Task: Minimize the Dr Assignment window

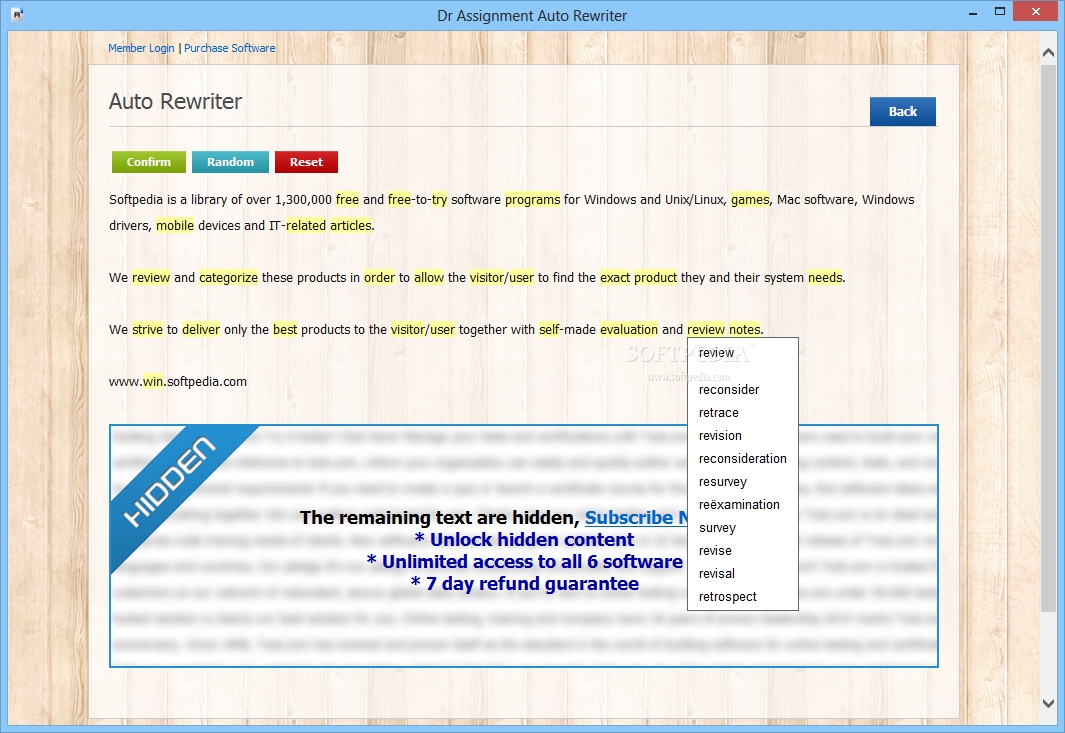Action: click(x=973, y=13)
